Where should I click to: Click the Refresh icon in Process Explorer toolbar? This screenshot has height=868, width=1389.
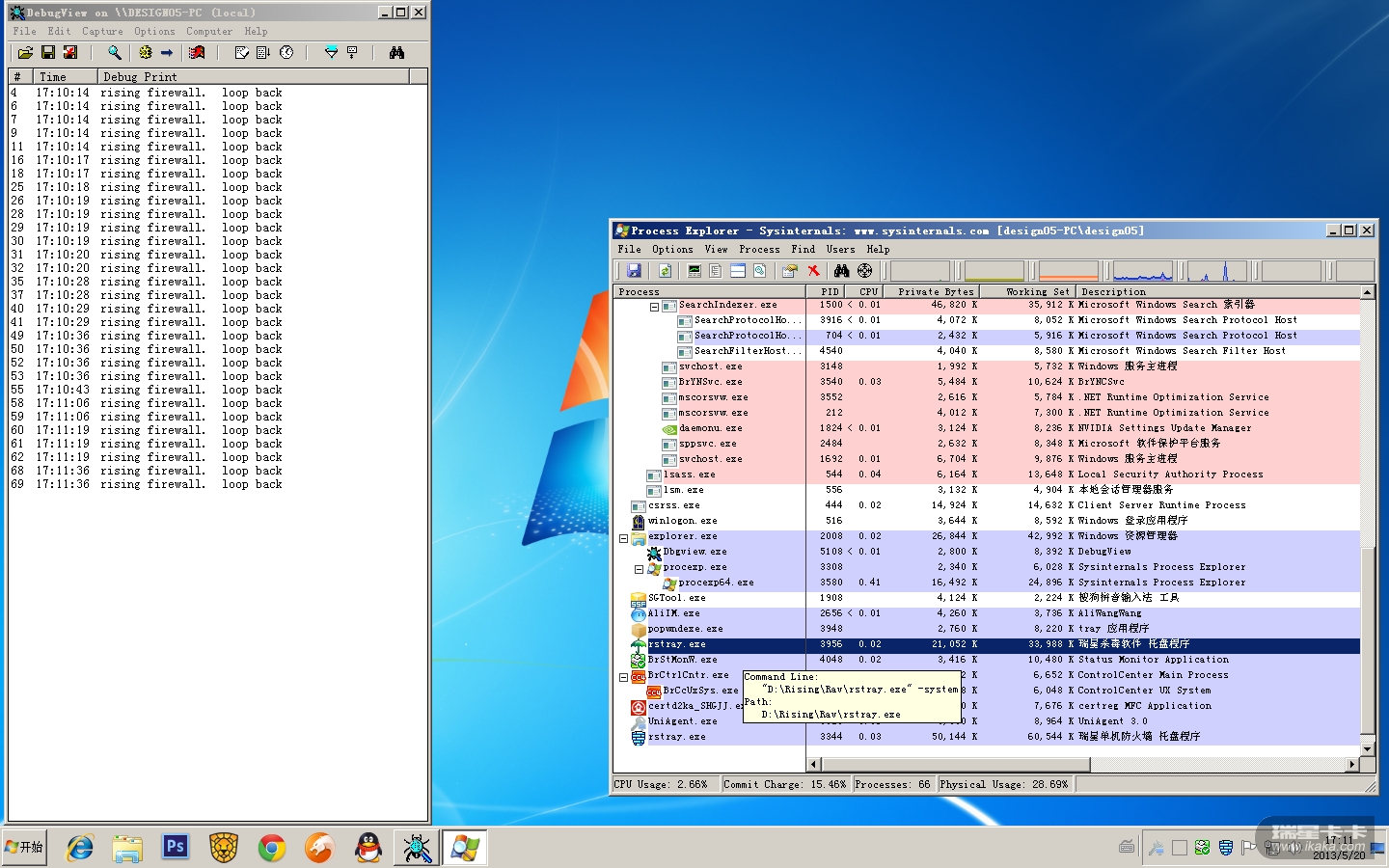[x=665, y=271]
